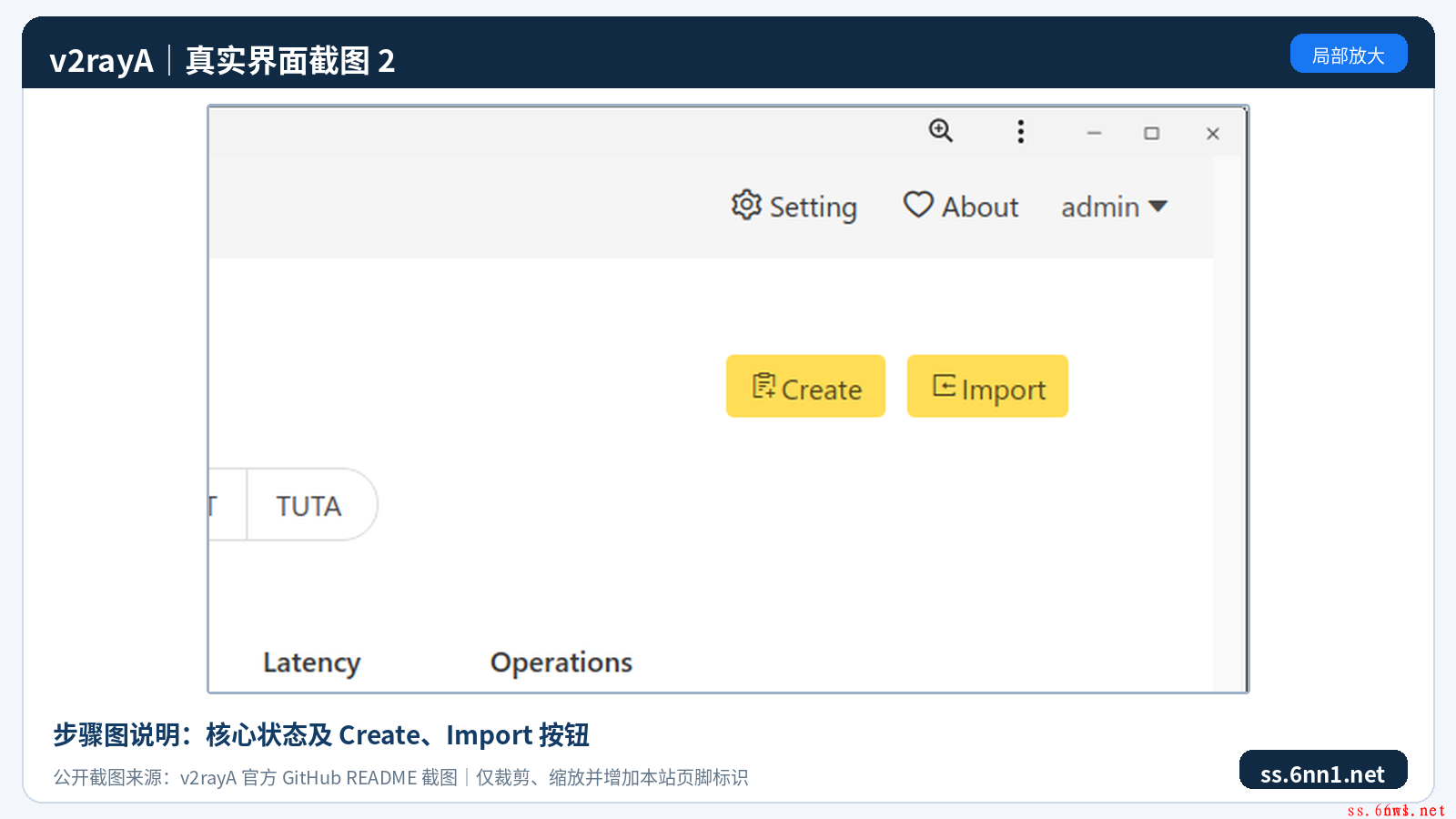The width and height of the screenshot is (1456, 819).
Task: Open the three-dot browser menu
Action: [x=1021, y=132]
